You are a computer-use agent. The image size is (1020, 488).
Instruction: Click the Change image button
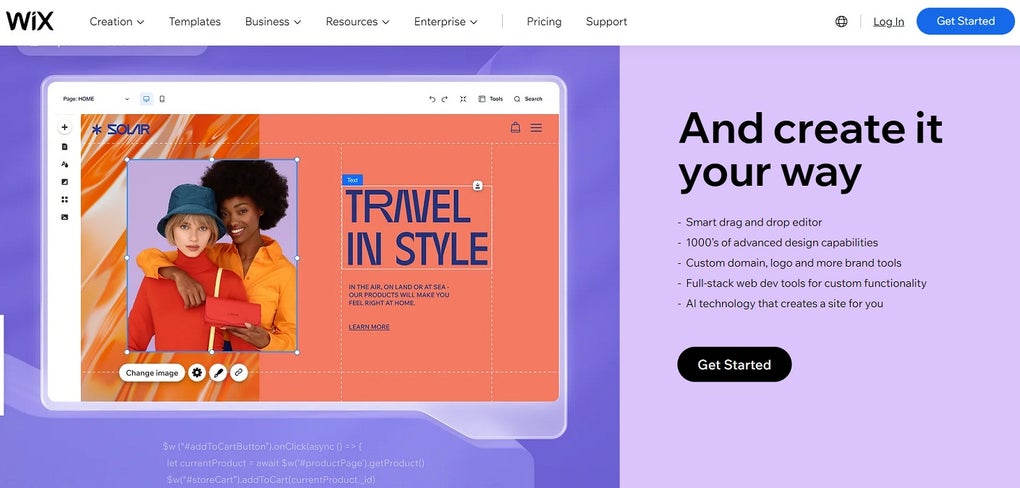tap(152, 373)
